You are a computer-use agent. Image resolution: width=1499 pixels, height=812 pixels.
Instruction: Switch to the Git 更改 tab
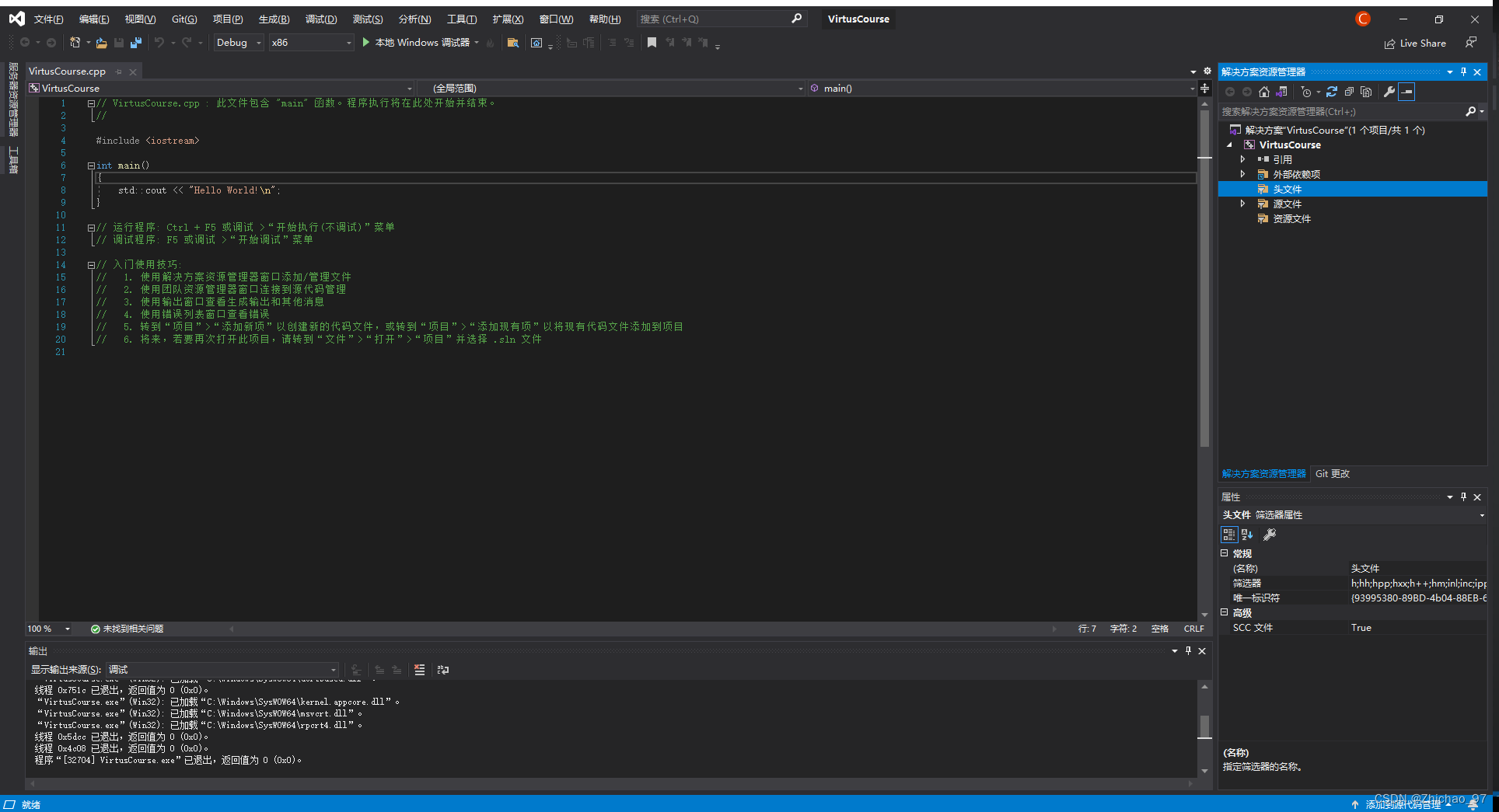click(1331, 473)
